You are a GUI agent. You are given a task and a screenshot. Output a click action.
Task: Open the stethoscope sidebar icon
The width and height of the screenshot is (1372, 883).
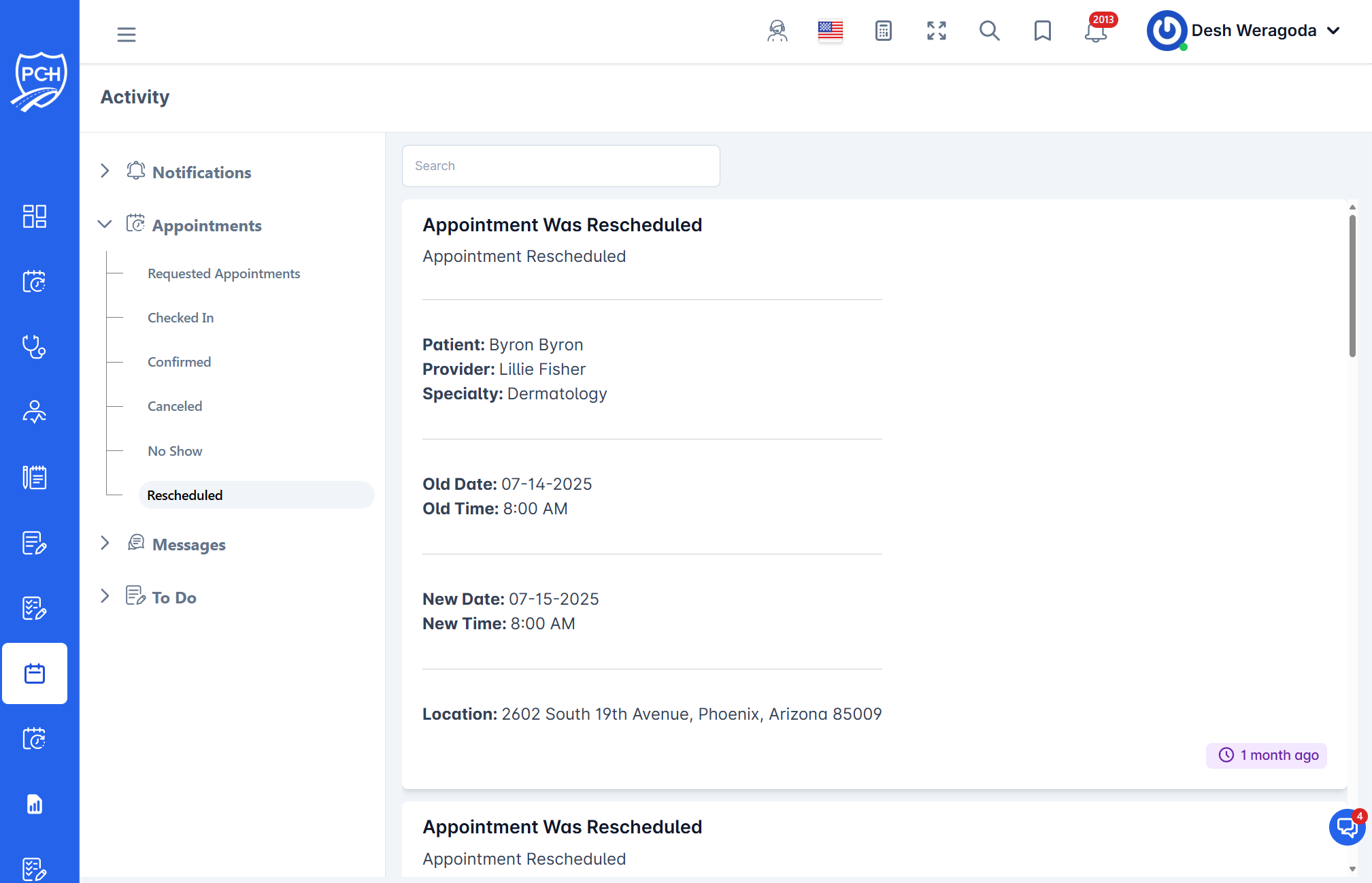pos(34,347)
